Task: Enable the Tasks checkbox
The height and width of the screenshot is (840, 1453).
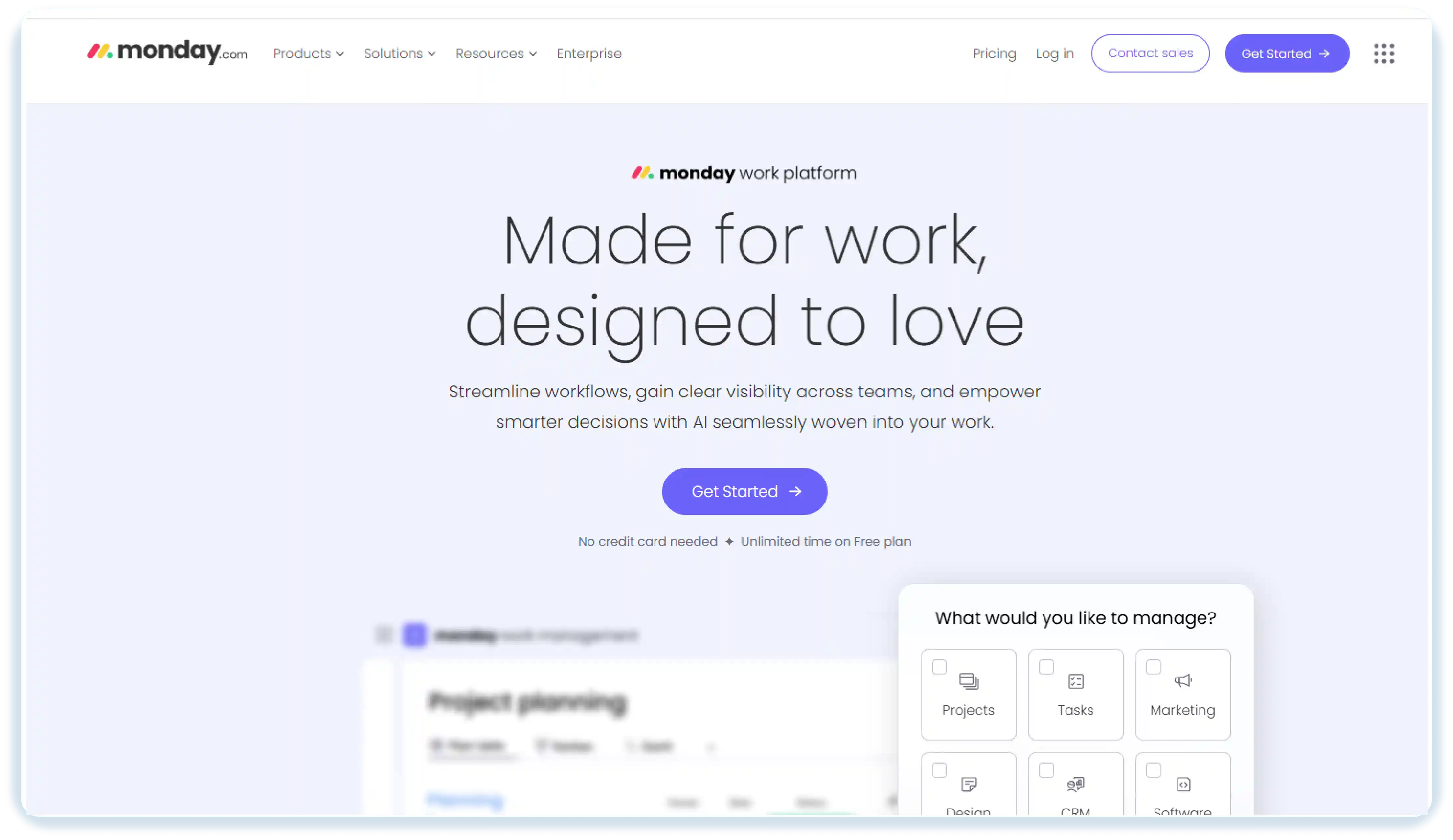Action: pyautogui.click(x=1046, y=666)
